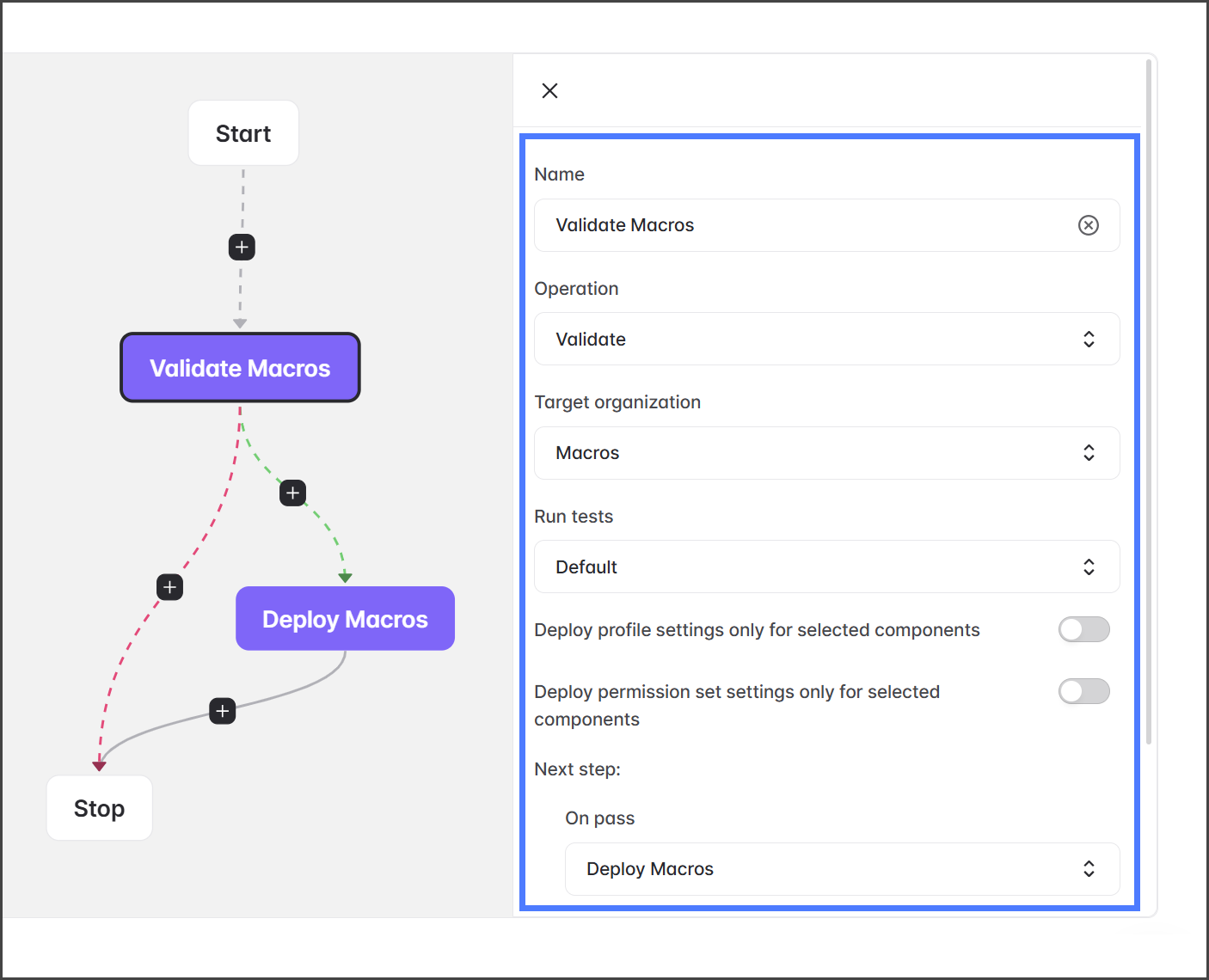1209x980 pixels.
Task: Add step between Start and Validate Macros
Action: pyautogui.click(x=242, y=248)
